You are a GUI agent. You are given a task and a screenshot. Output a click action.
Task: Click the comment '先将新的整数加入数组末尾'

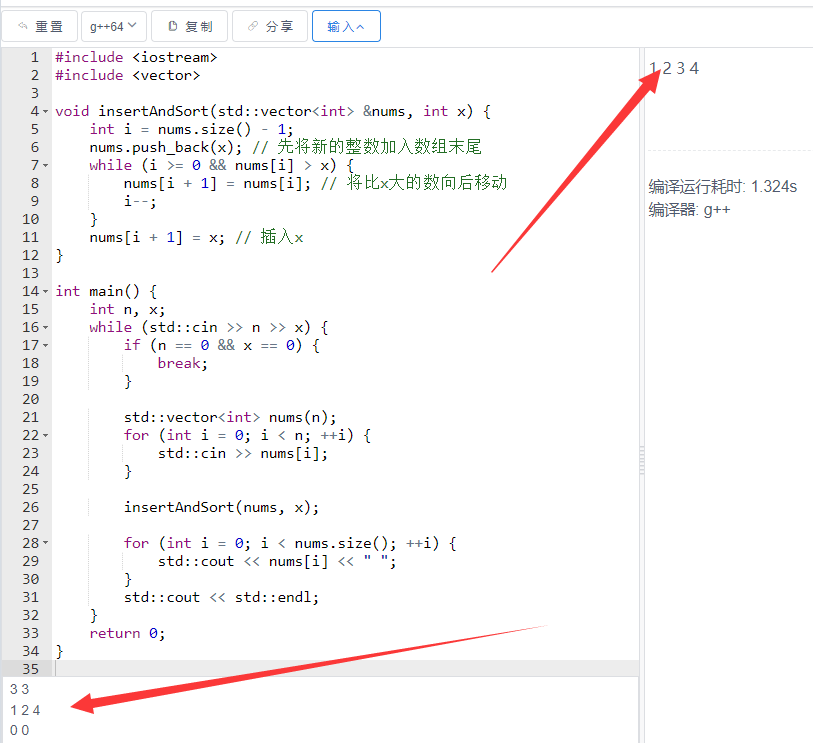(x=379, y=147)
